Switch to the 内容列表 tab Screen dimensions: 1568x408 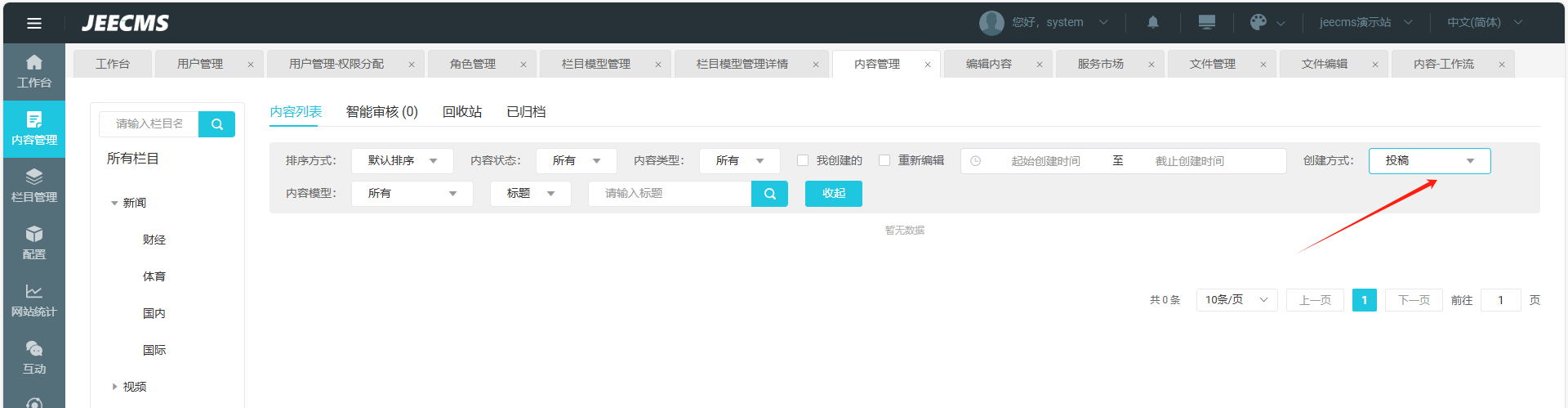pos(296,112)
